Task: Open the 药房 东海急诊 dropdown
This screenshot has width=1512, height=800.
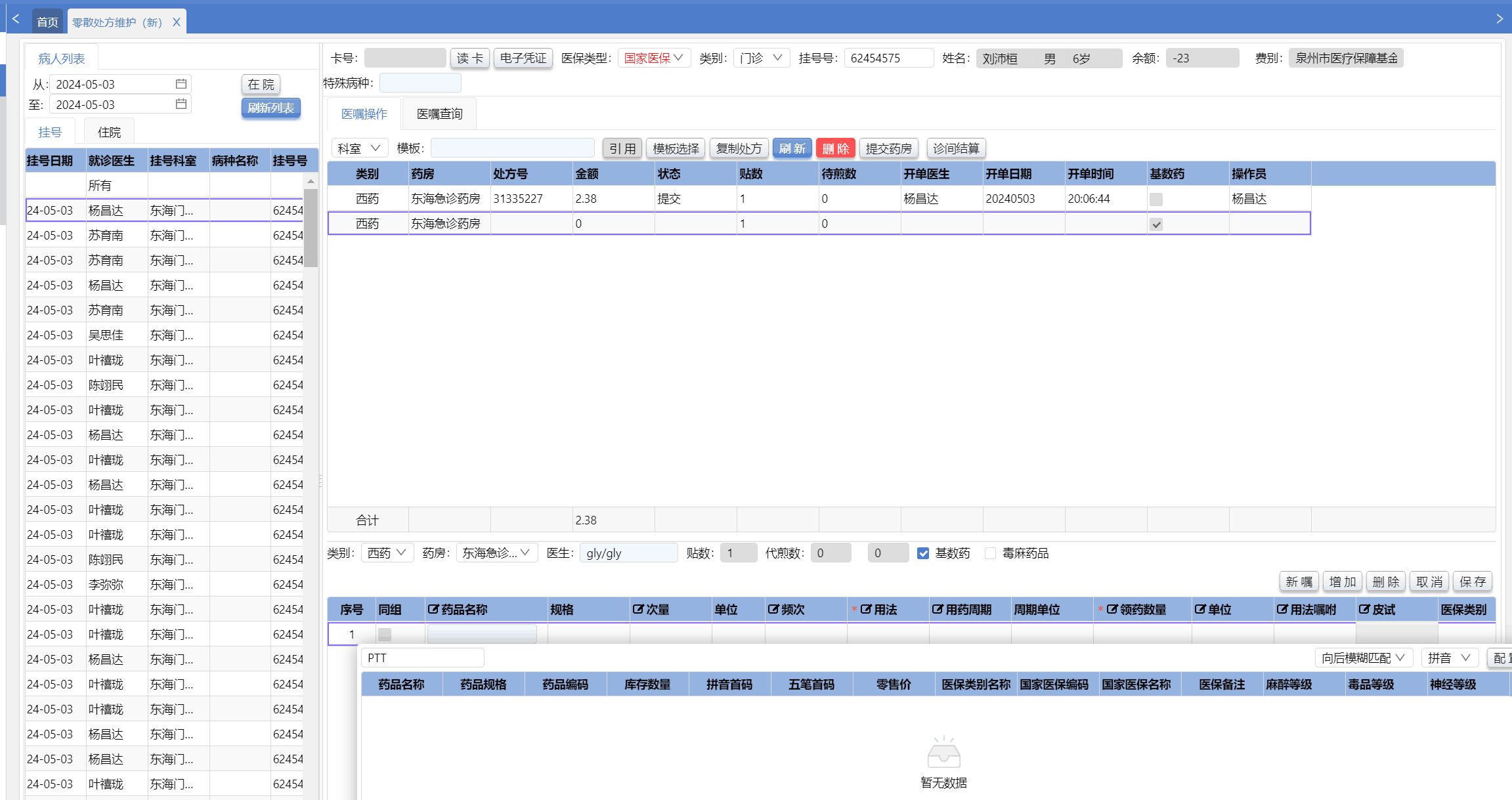Action: [x=496, y=553]
